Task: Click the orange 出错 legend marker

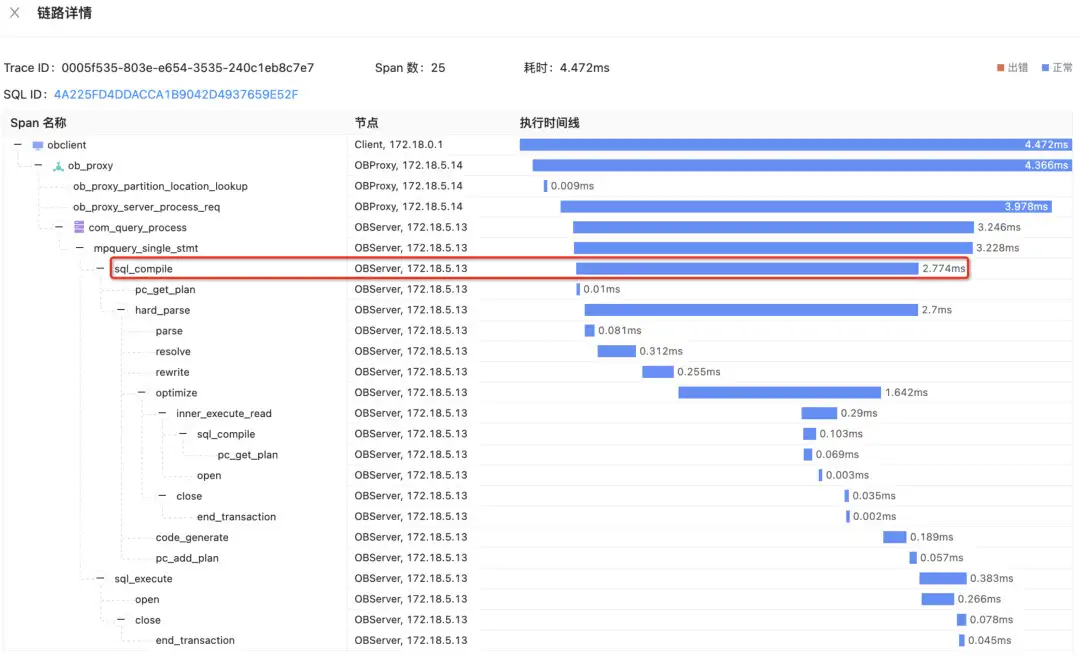Action: click(1000, 68)
